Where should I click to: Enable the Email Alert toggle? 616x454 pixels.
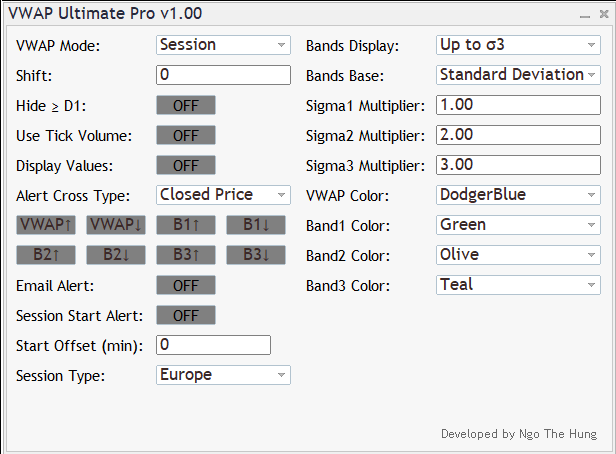[x=186, y=285]
